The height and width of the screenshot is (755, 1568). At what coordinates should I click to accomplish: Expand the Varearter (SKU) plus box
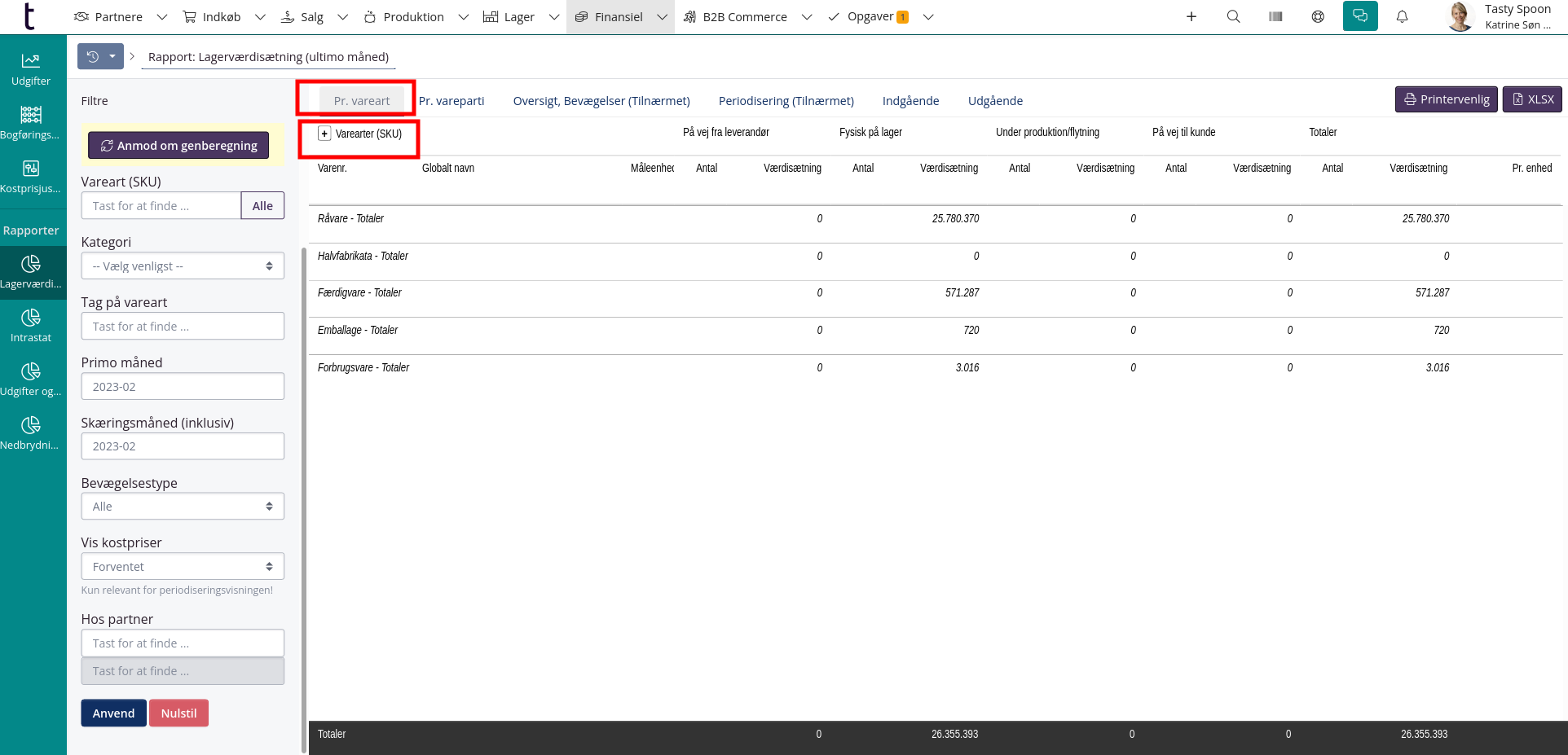324,134
